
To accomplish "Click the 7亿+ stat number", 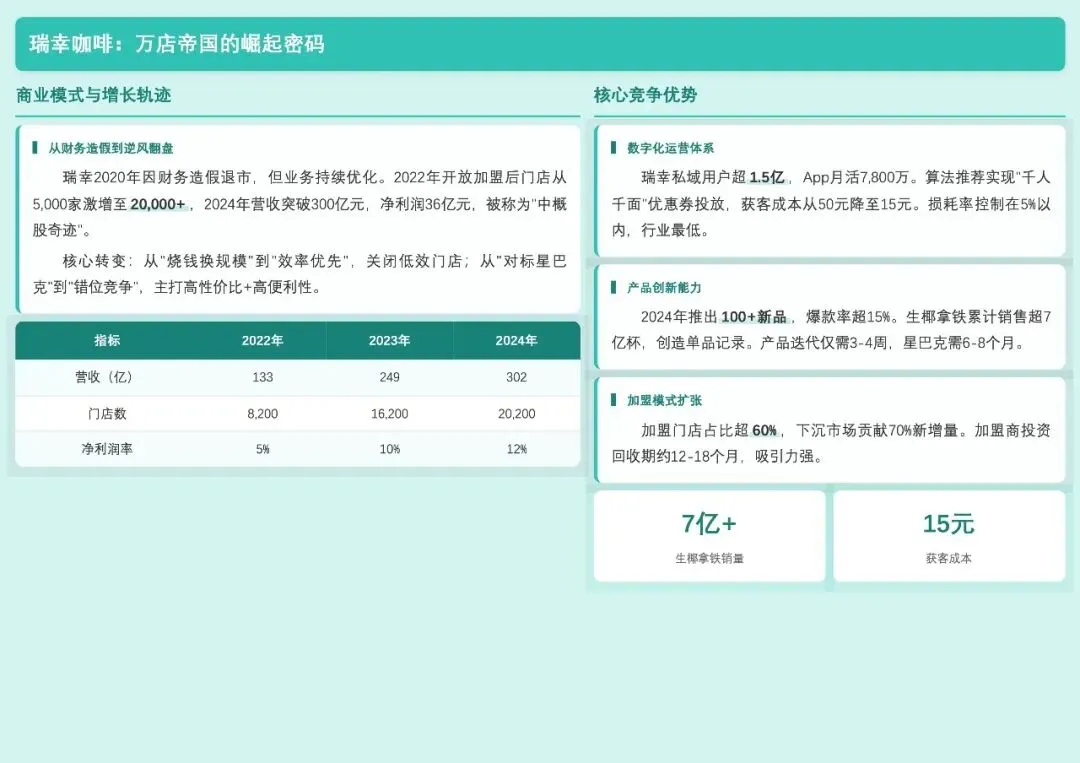I will click(x=709, y=524).
